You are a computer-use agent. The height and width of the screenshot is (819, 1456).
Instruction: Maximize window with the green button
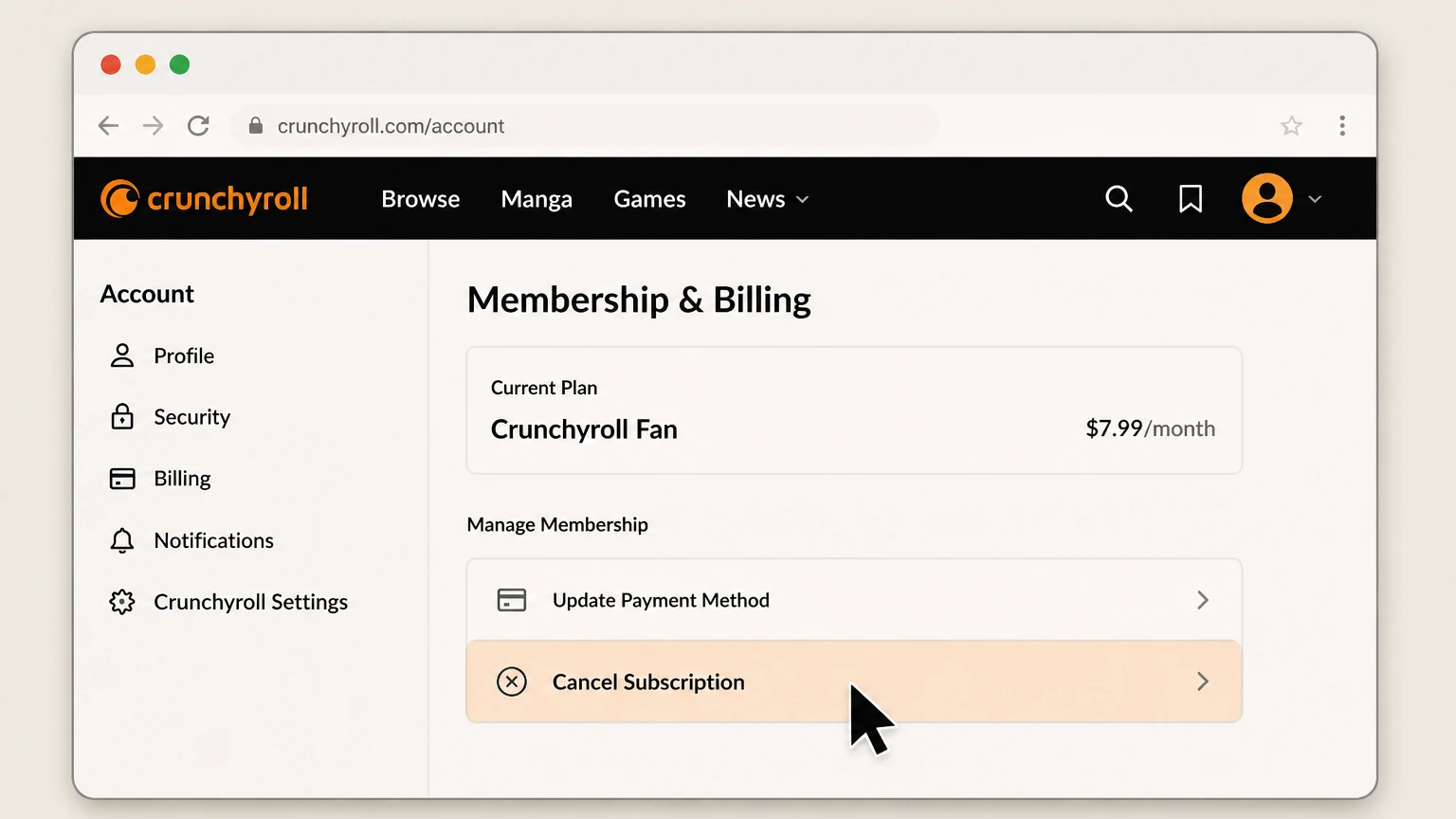click(x=179, y=64)
